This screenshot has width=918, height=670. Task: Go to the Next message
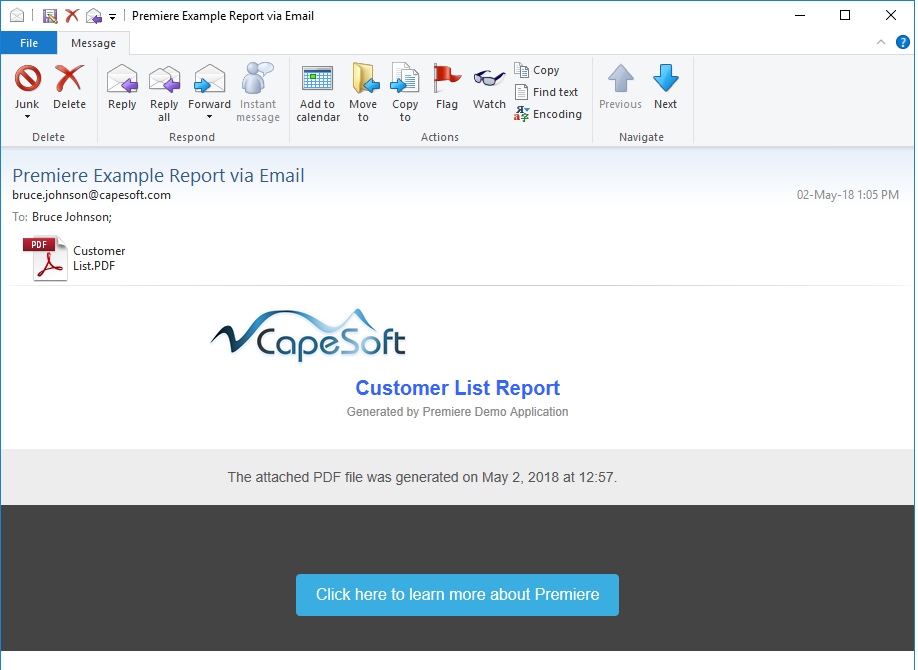coord(665,87)
